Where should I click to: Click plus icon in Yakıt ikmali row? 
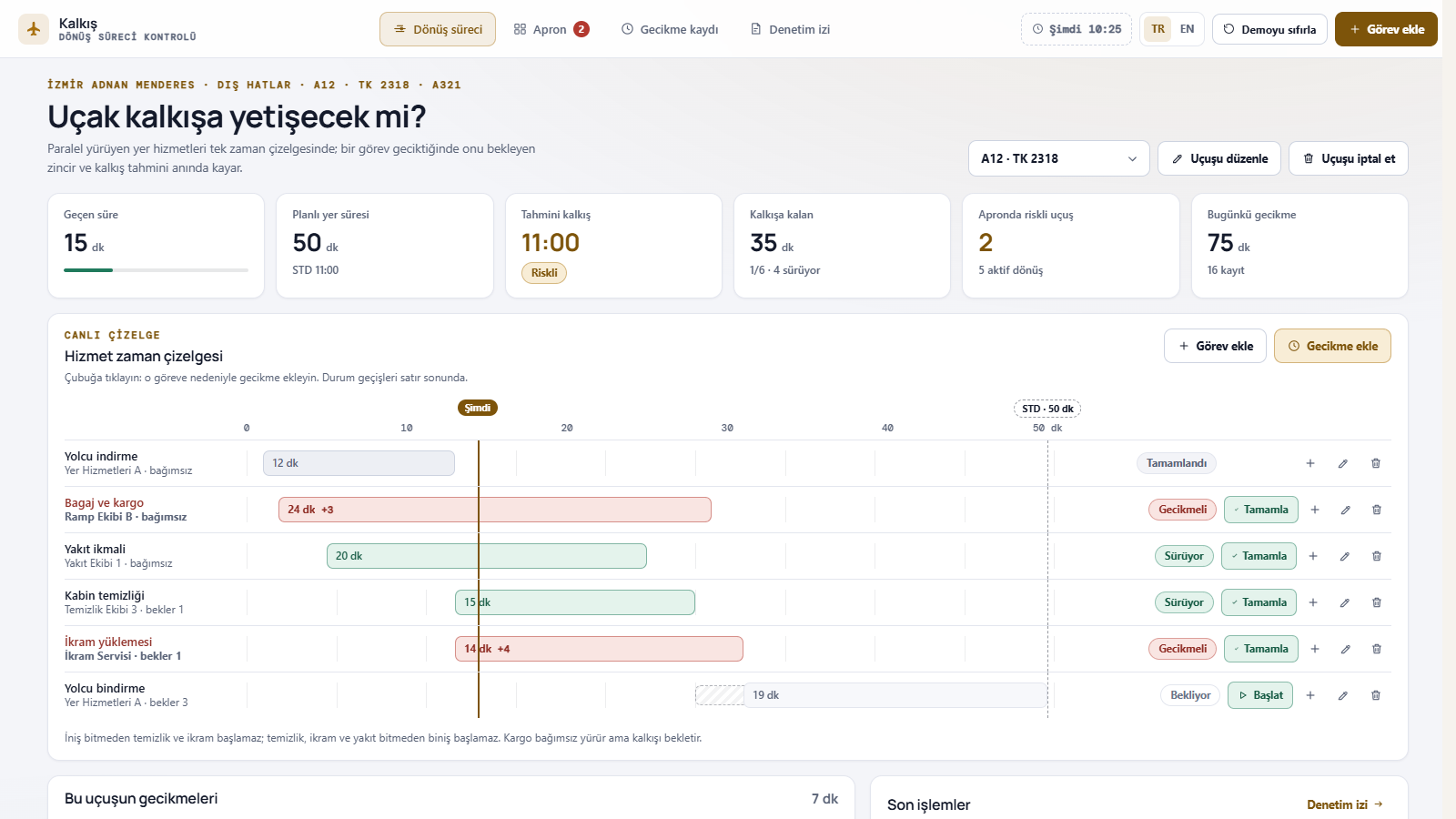(1313, 556)
